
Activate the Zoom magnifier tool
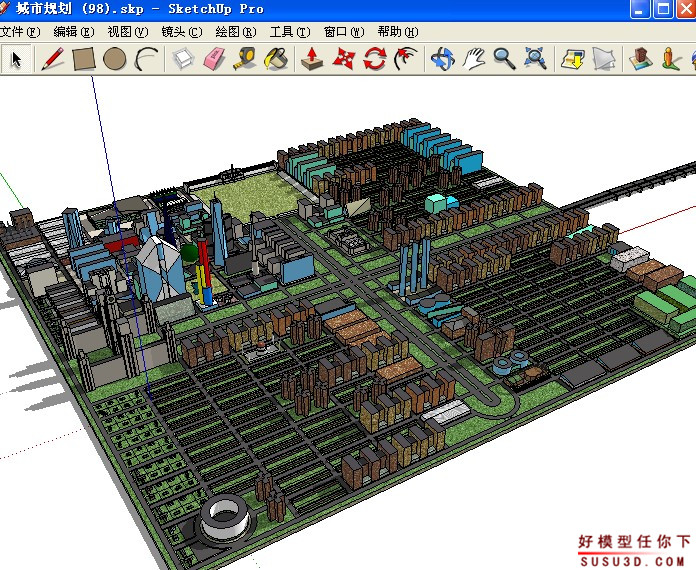(505, 59)
